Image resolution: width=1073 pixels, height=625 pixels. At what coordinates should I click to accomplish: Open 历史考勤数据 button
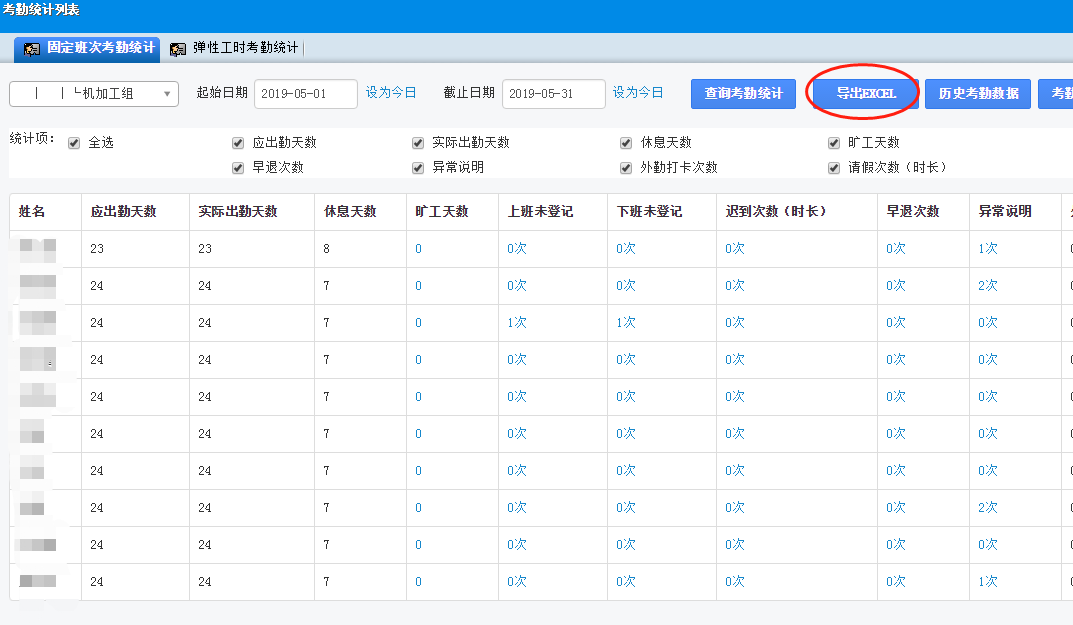pyautogui.click(x=978, y=93)
